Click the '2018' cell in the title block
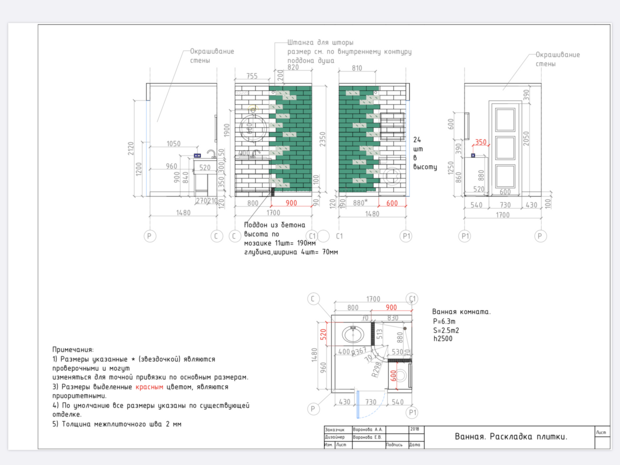This screenshot has height=465, width=620. point(416,429)
